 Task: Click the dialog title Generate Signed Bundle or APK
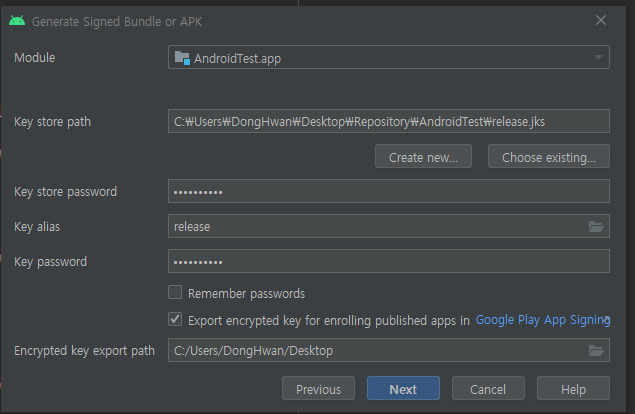coord(117,21)
